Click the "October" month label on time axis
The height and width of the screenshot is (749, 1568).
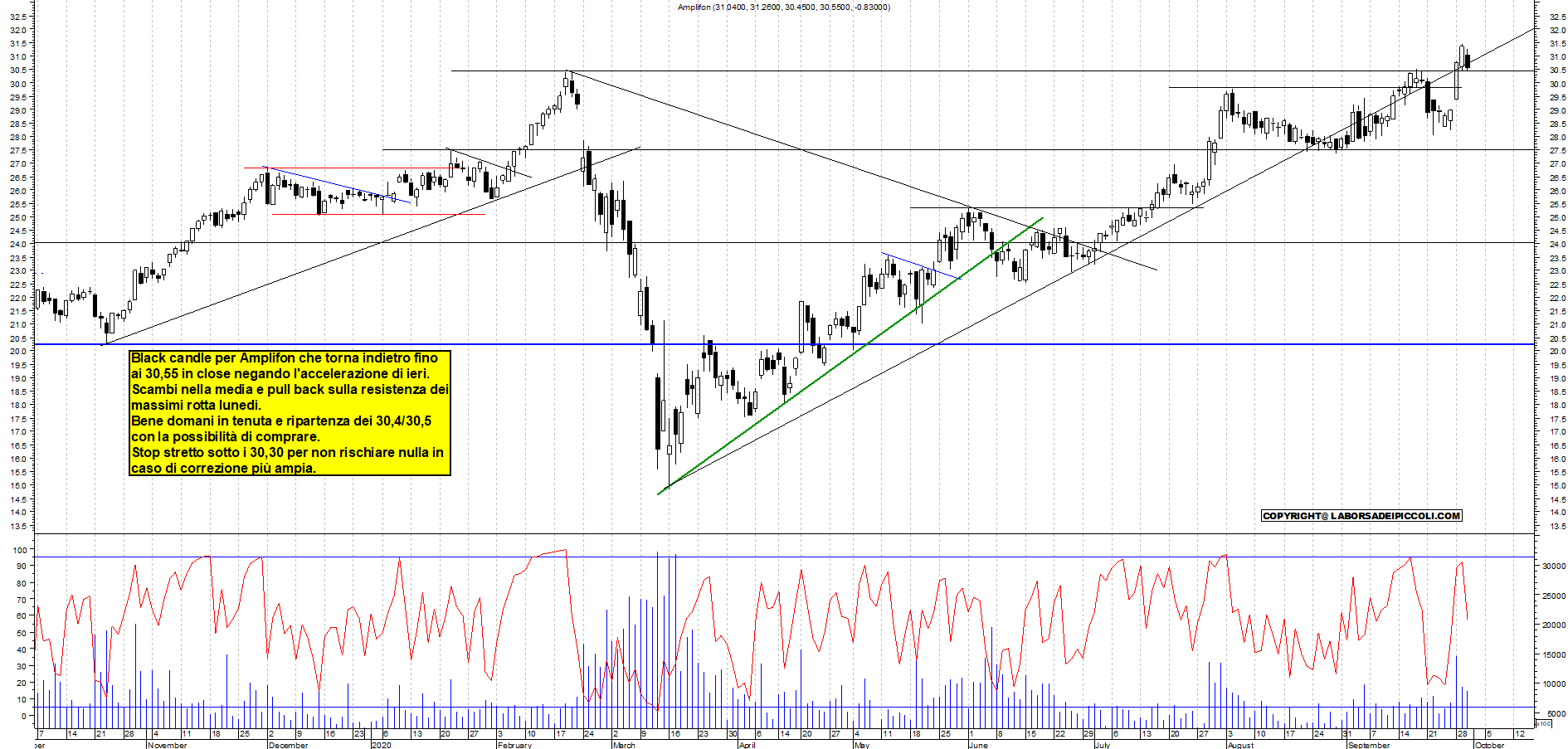(x=1489, y=745)
